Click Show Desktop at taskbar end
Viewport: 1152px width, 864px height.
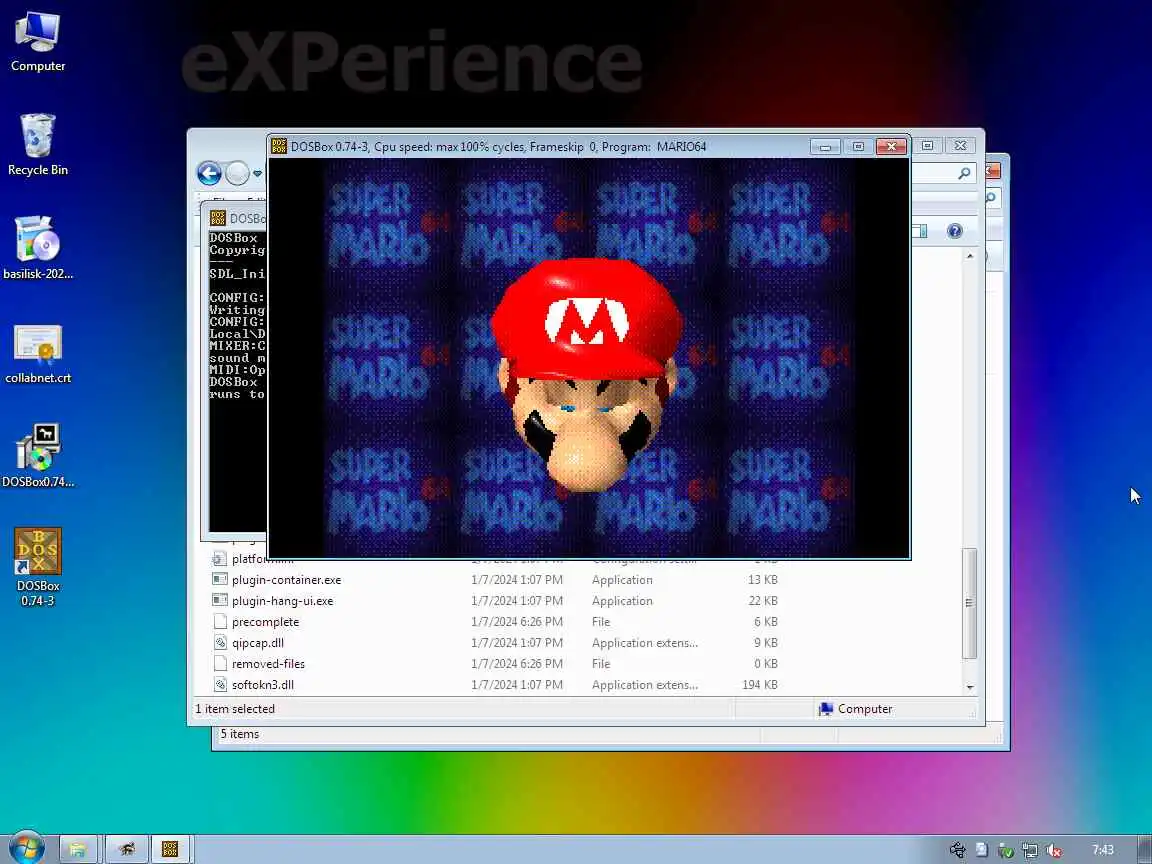pyautogui.click(x=1145, y=849)
